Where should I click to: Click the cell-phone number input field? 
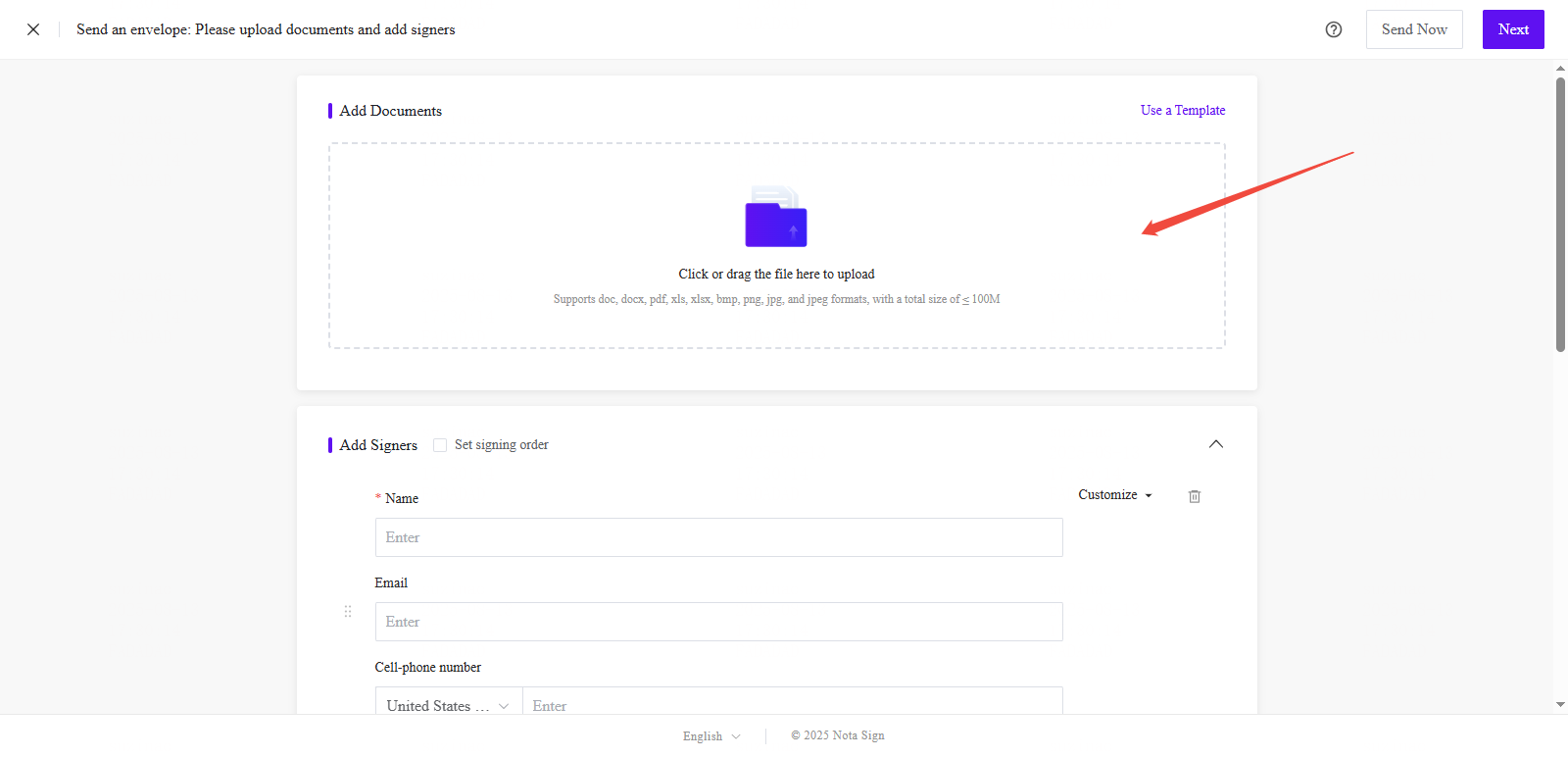pos(792,704)
